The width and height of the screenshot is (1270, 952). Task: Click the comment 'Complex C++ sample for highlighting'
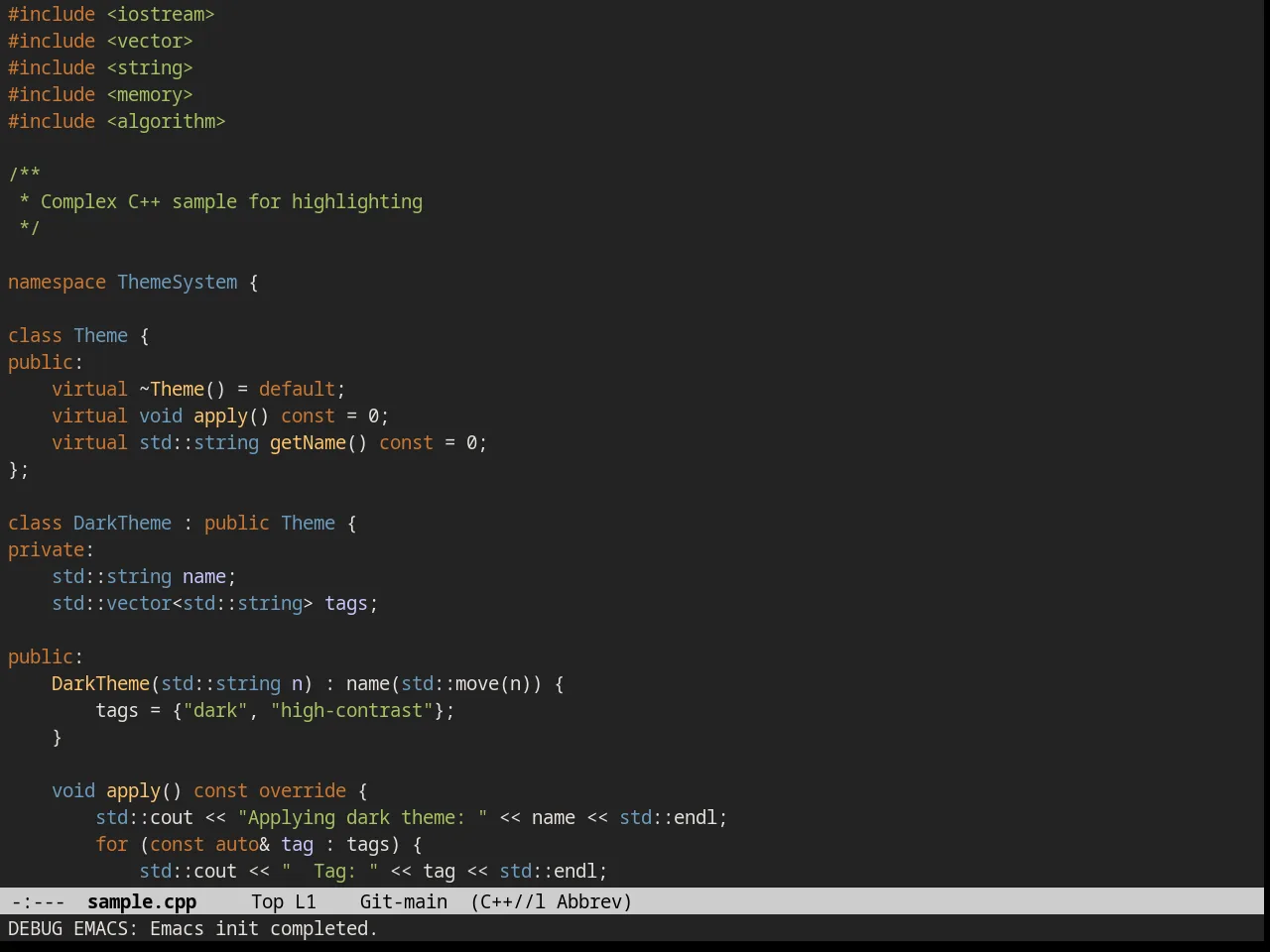[231, 201]
